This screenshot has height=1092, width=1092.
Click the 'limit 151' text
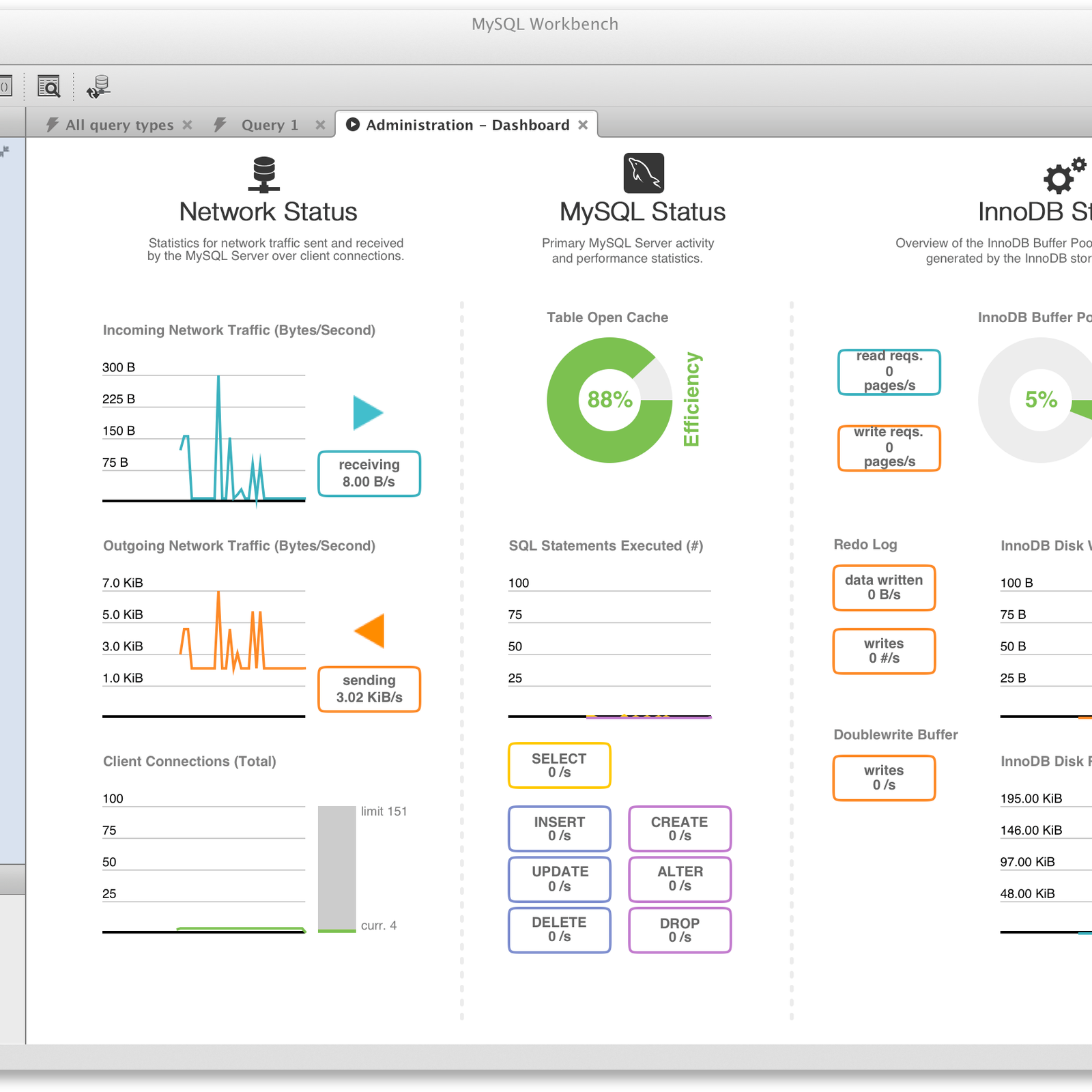[x=384, y=811]
